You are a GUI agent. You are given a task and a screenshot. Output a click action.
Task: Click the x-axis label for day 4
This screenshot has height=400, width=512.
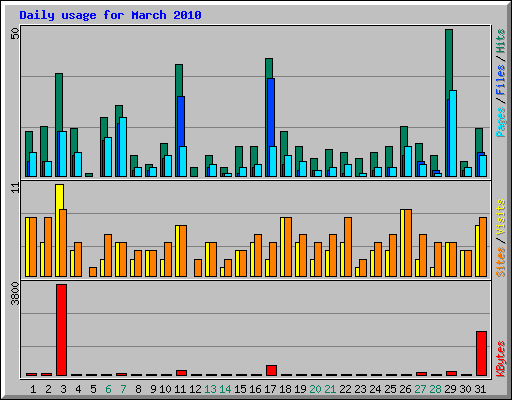pyautogui.click(x=78, y=389)
